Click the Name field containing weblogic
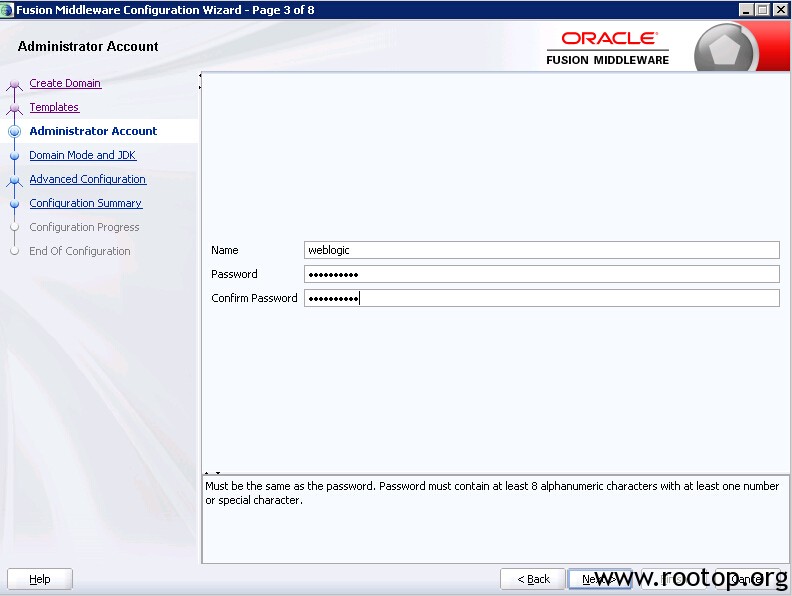 541,250
